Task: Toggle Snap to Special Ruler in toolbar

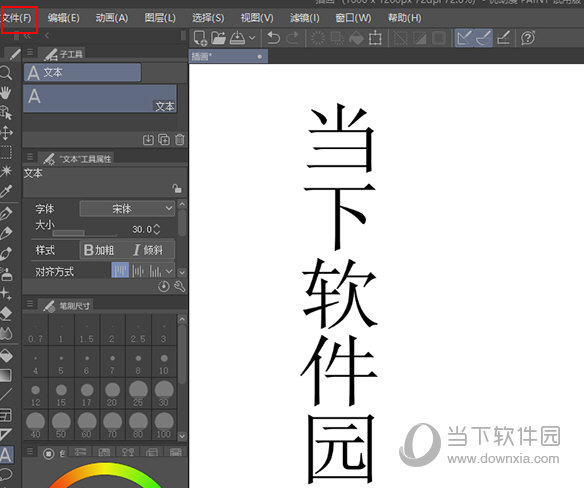Action: (484, 38)
